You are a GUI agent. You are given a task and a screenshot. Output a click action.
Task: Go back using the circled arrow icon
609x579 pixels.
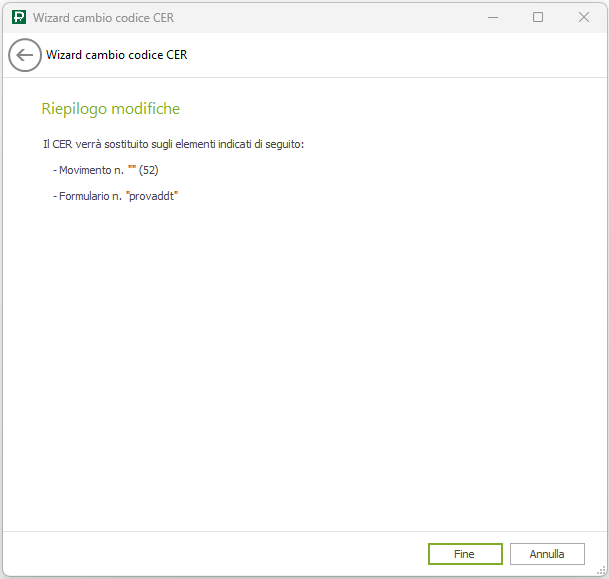tap(25, 55)
